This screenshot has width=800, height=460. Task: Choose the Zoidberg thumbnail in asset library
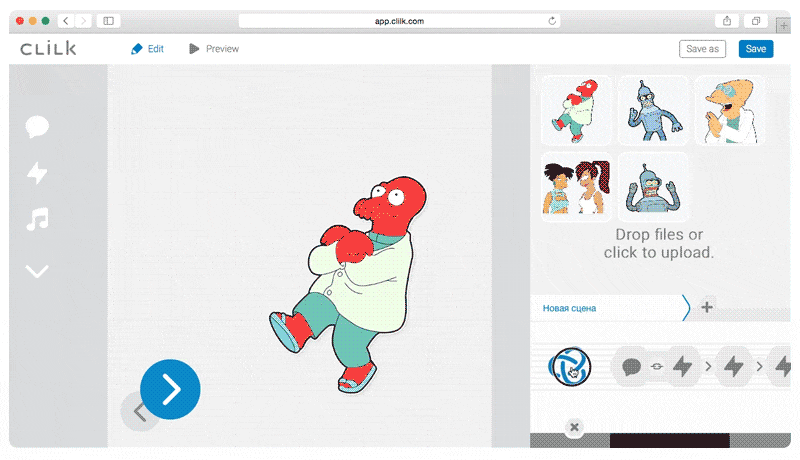tap(576, 110)
